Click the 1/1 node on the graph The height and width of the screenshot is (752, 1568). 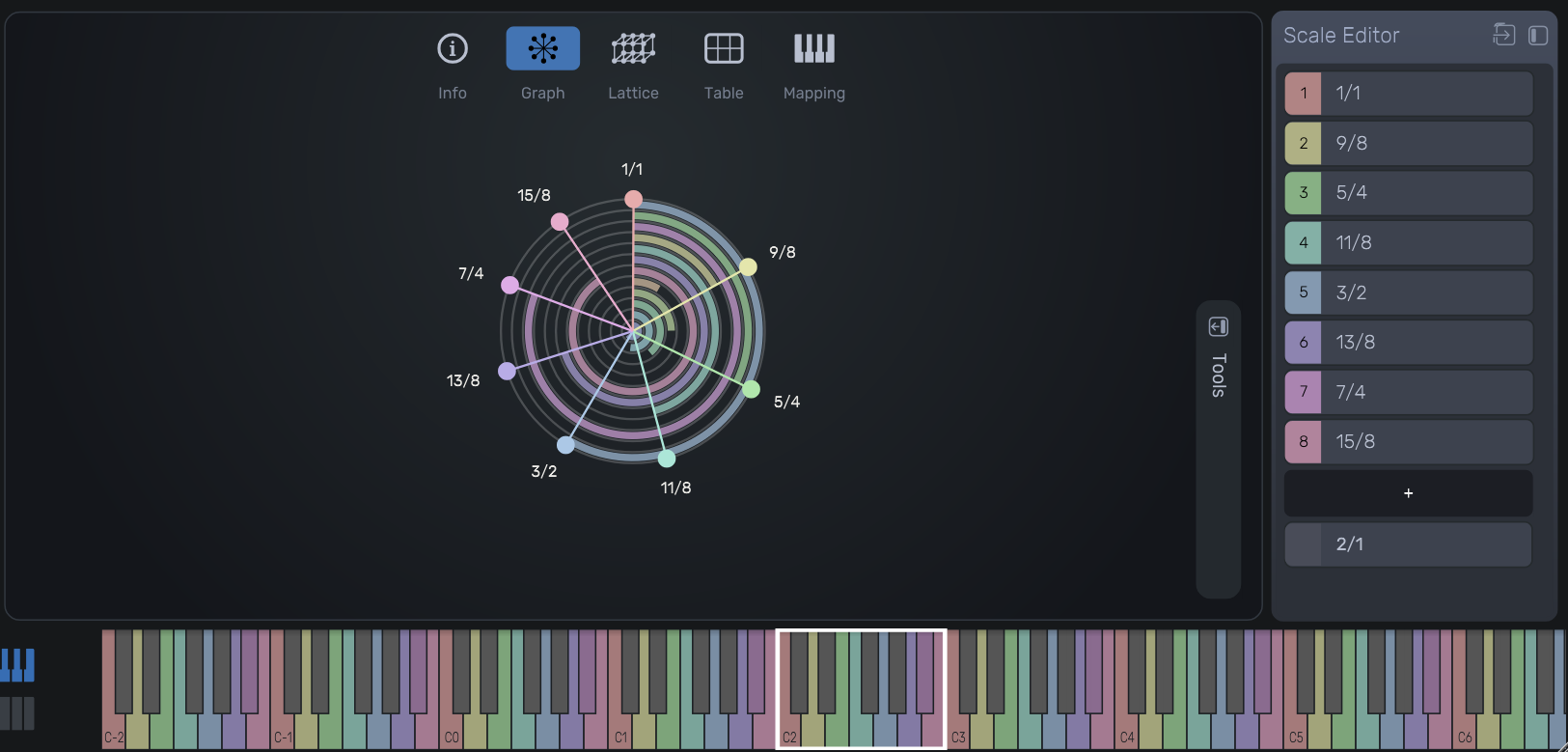[x=633, y=199]
